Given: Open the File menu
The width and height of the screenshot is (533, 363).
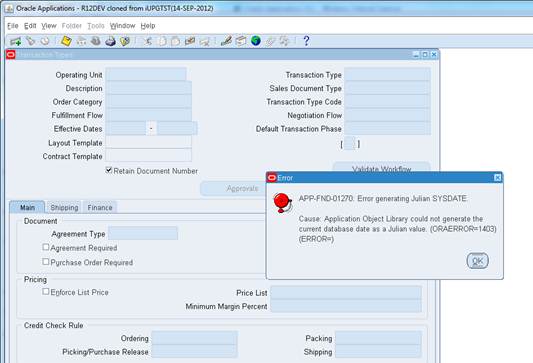Looking at the screenshot, I should (x=13, y=26).
